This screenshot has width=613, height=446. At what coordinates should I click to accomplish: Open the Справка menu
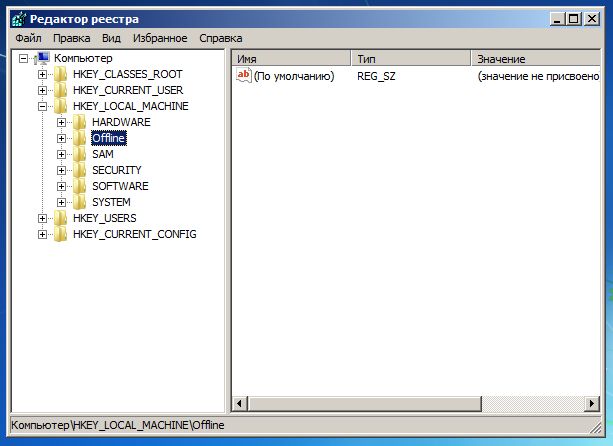(x=220, y=38)
